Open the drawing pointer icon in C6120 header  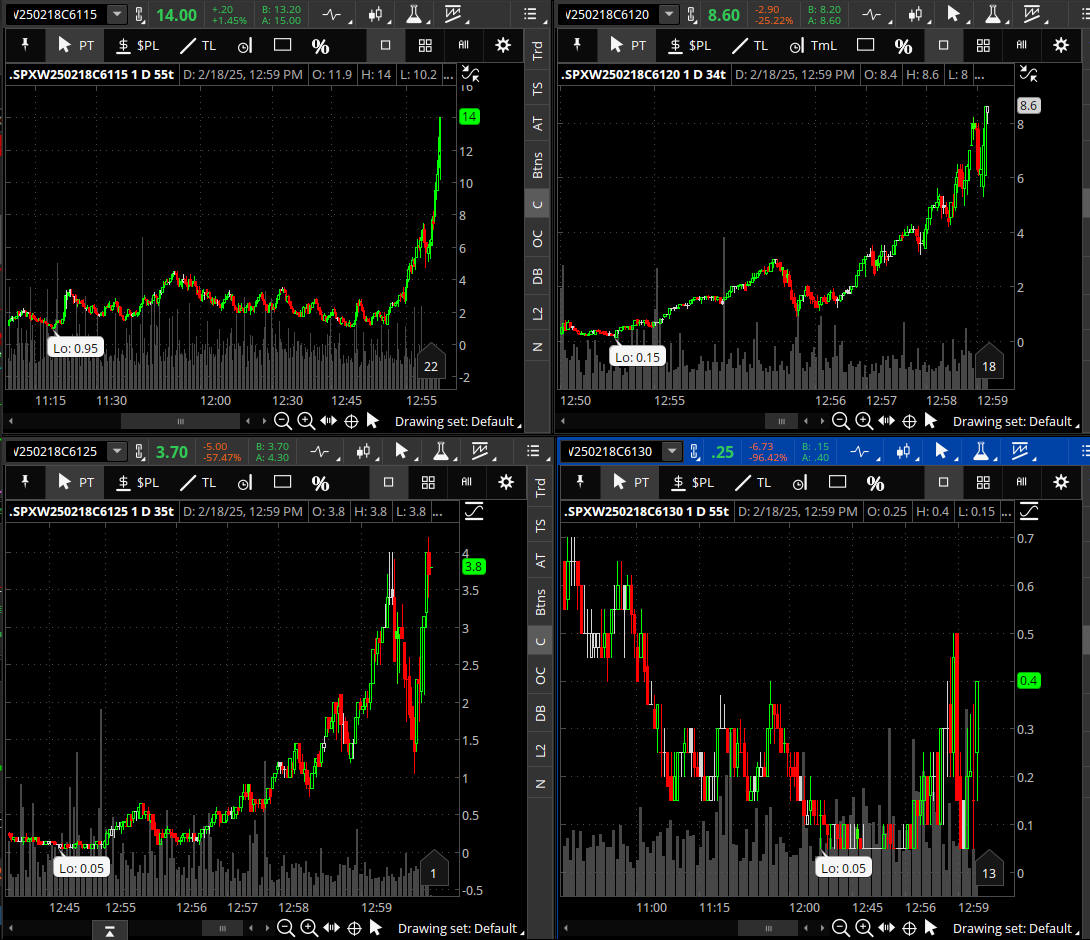click(x=953, y=14)
